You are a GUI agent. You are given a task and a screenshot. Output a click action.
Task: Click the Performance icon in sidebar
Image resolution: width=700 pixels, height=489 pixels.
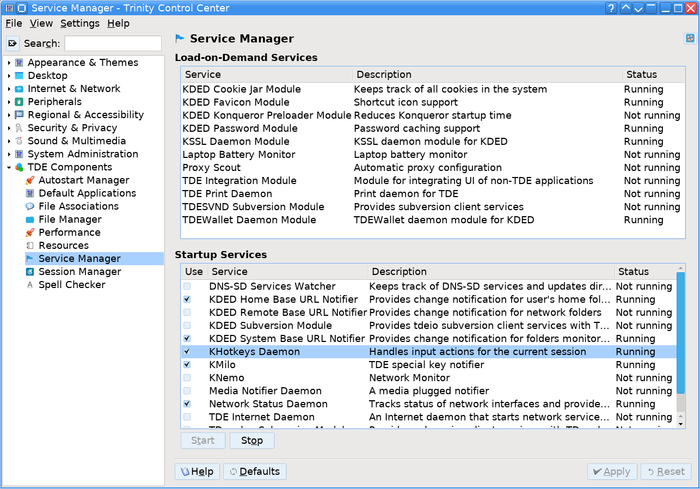30,232
